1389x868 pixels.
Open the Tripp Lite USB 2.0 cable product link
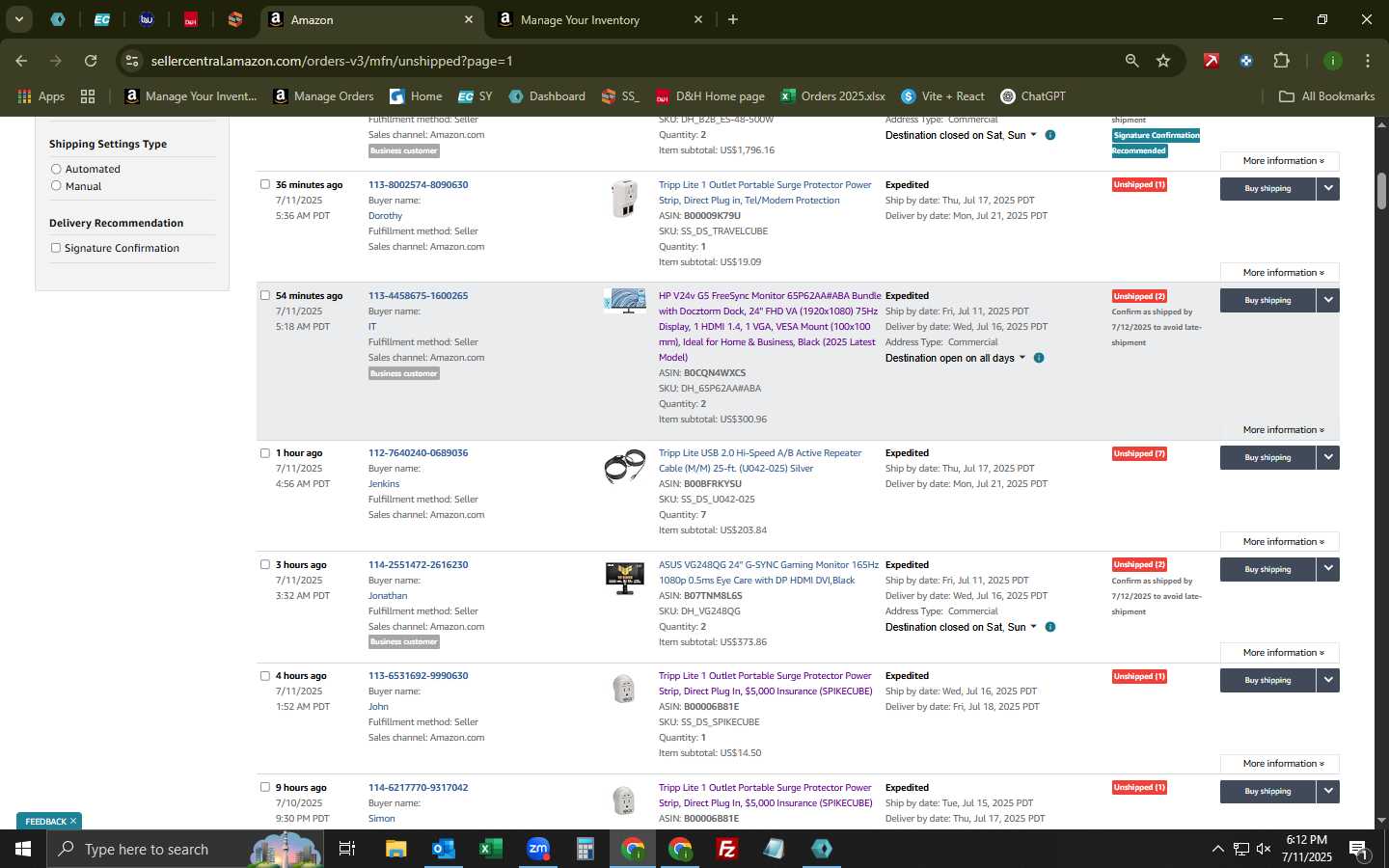pyautogui.click(x=760, y=460)
